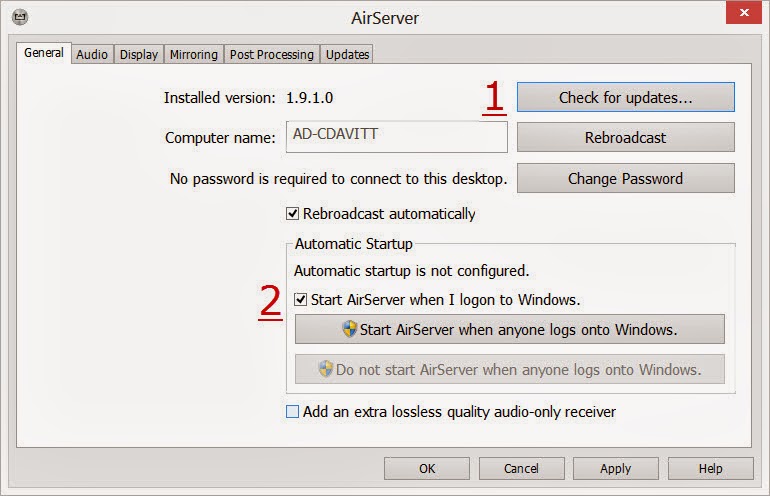Apply the current settings
Image resolution: width=770 pixels, height=496 pixels.
[x=615, y=468]
